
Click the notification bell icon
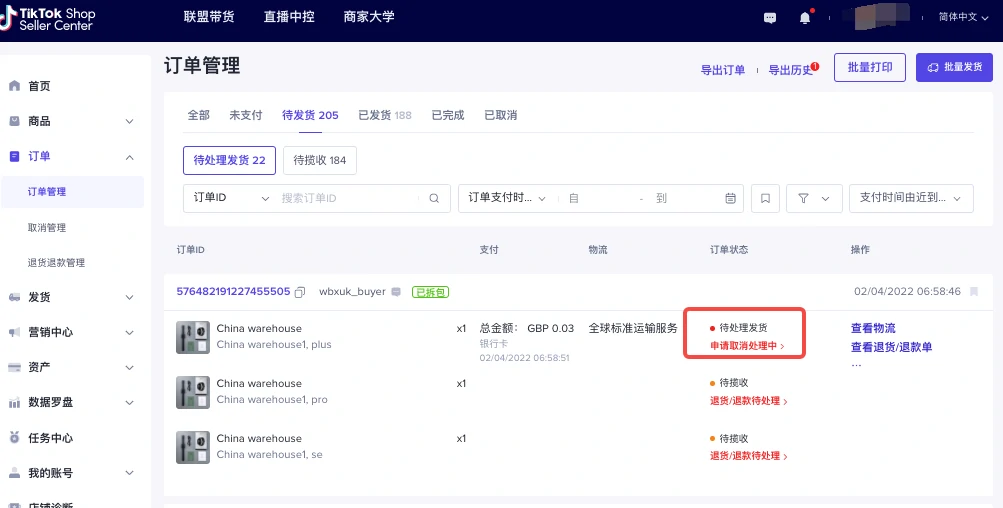point(805,18)
